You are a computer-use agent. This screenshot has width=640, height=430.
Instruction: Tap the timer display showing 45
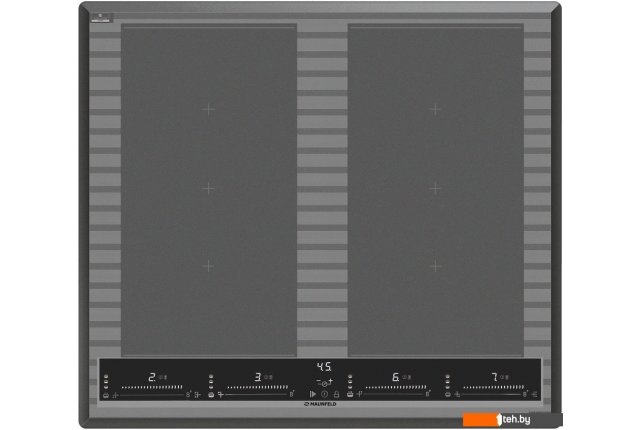click(x=324, y=366)
